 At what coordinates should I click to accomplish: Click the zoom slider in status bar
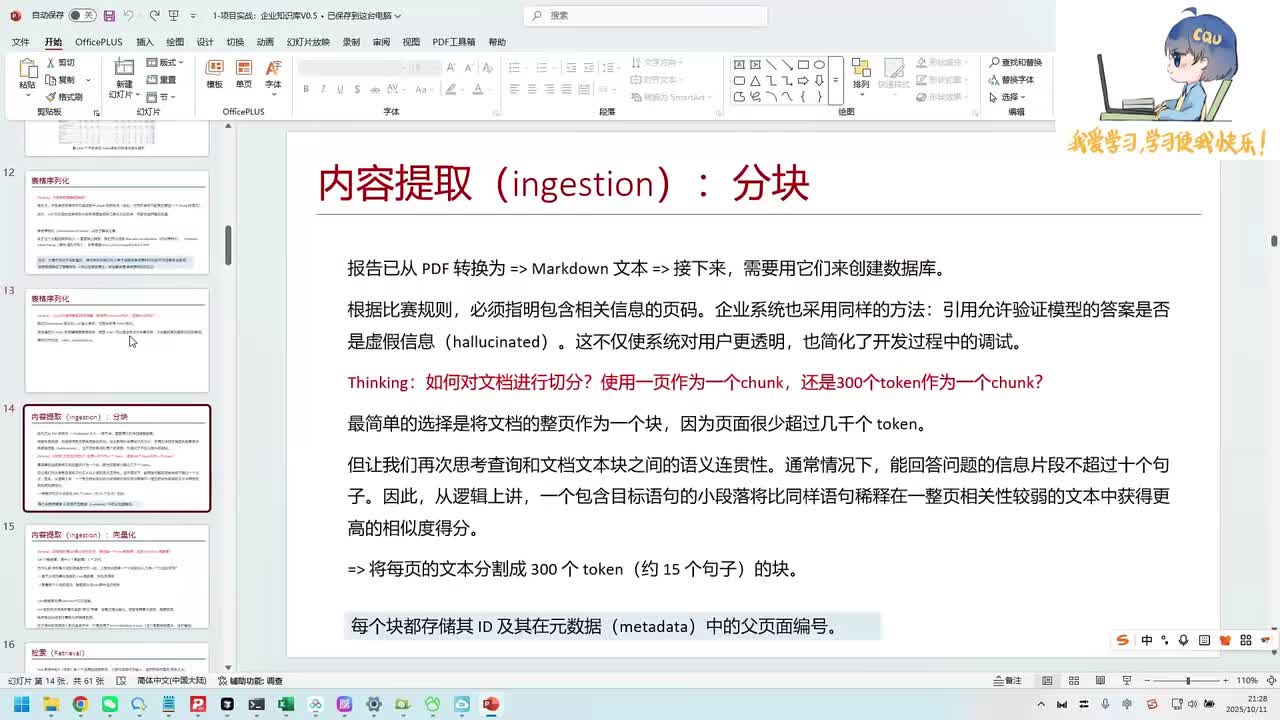point(1187,681)
